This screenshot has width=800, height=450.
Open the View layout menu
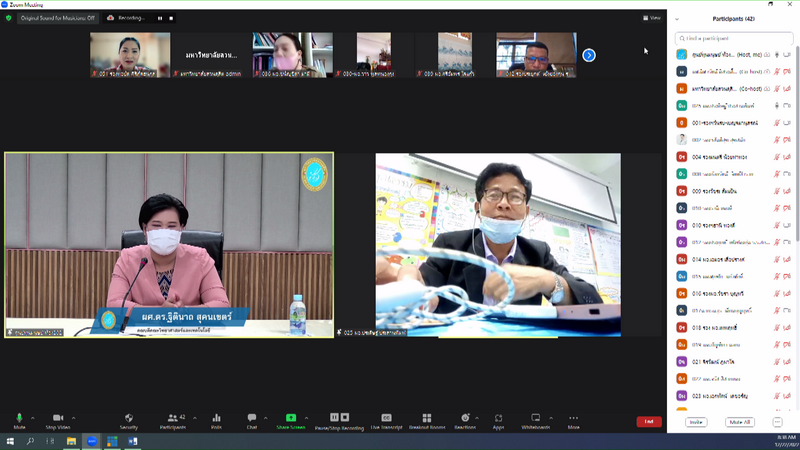point(652,18)
